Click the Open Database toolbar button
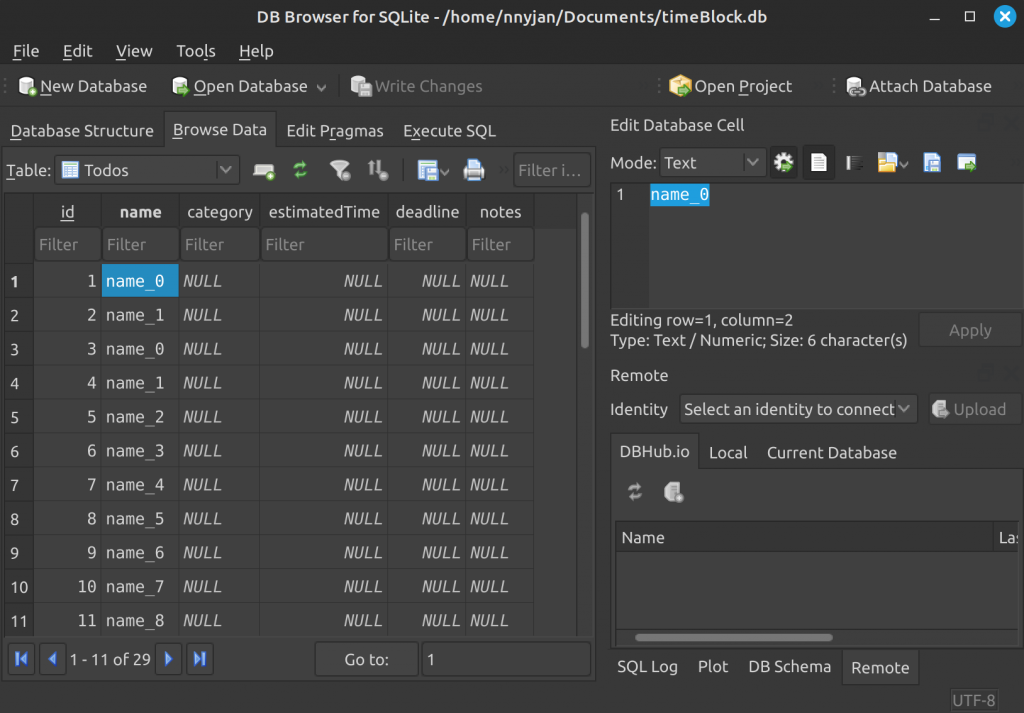1024x713 pixels. (x=239, y=86)
